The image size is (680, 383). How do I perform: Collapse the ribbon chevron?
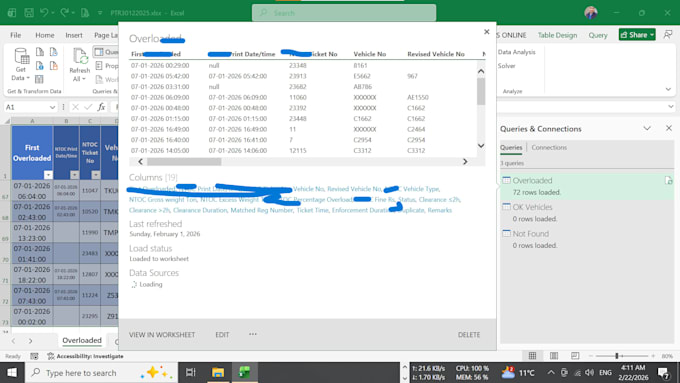(668, 89)
